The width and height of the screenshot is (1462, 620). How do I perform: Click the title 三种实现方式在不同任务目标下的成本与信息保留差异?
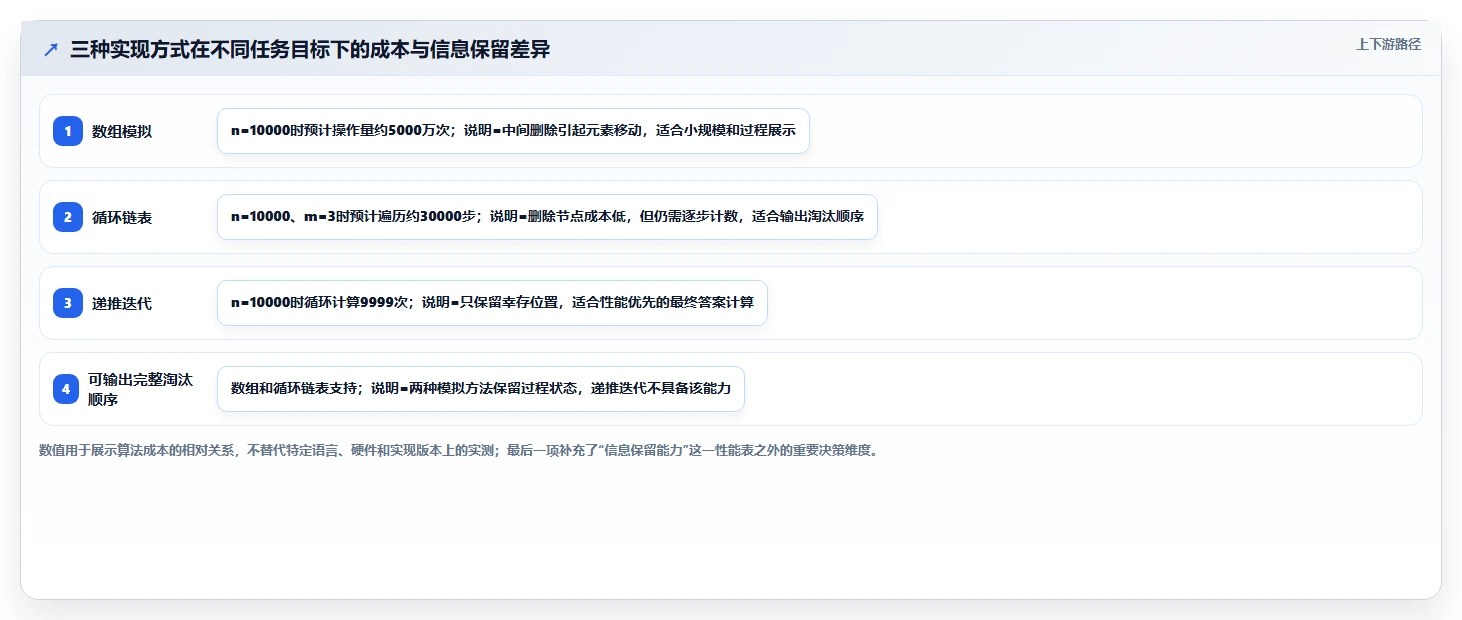coord(310,49)
